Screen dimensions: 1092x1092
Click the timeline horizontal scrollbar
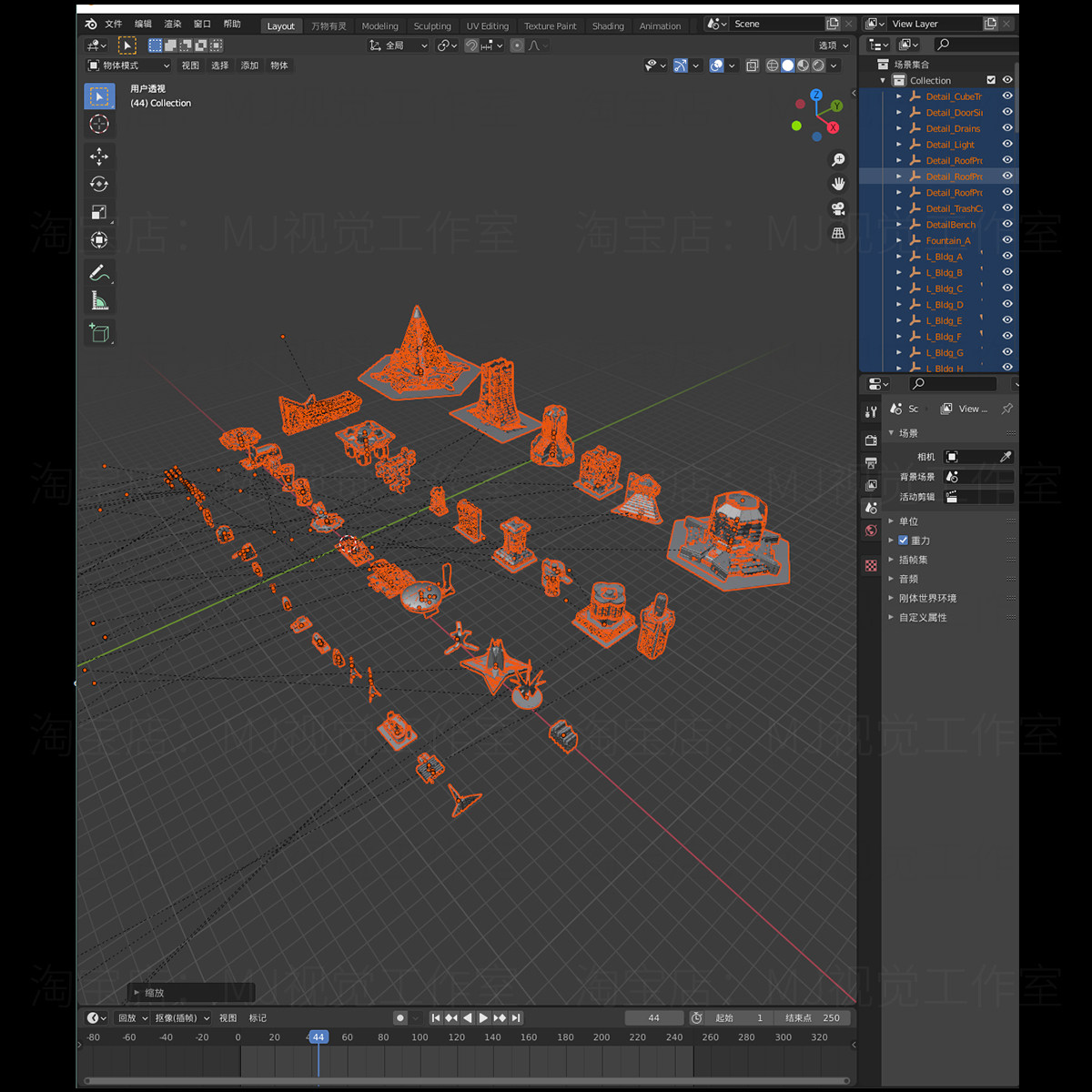(x=467, y=1081)
